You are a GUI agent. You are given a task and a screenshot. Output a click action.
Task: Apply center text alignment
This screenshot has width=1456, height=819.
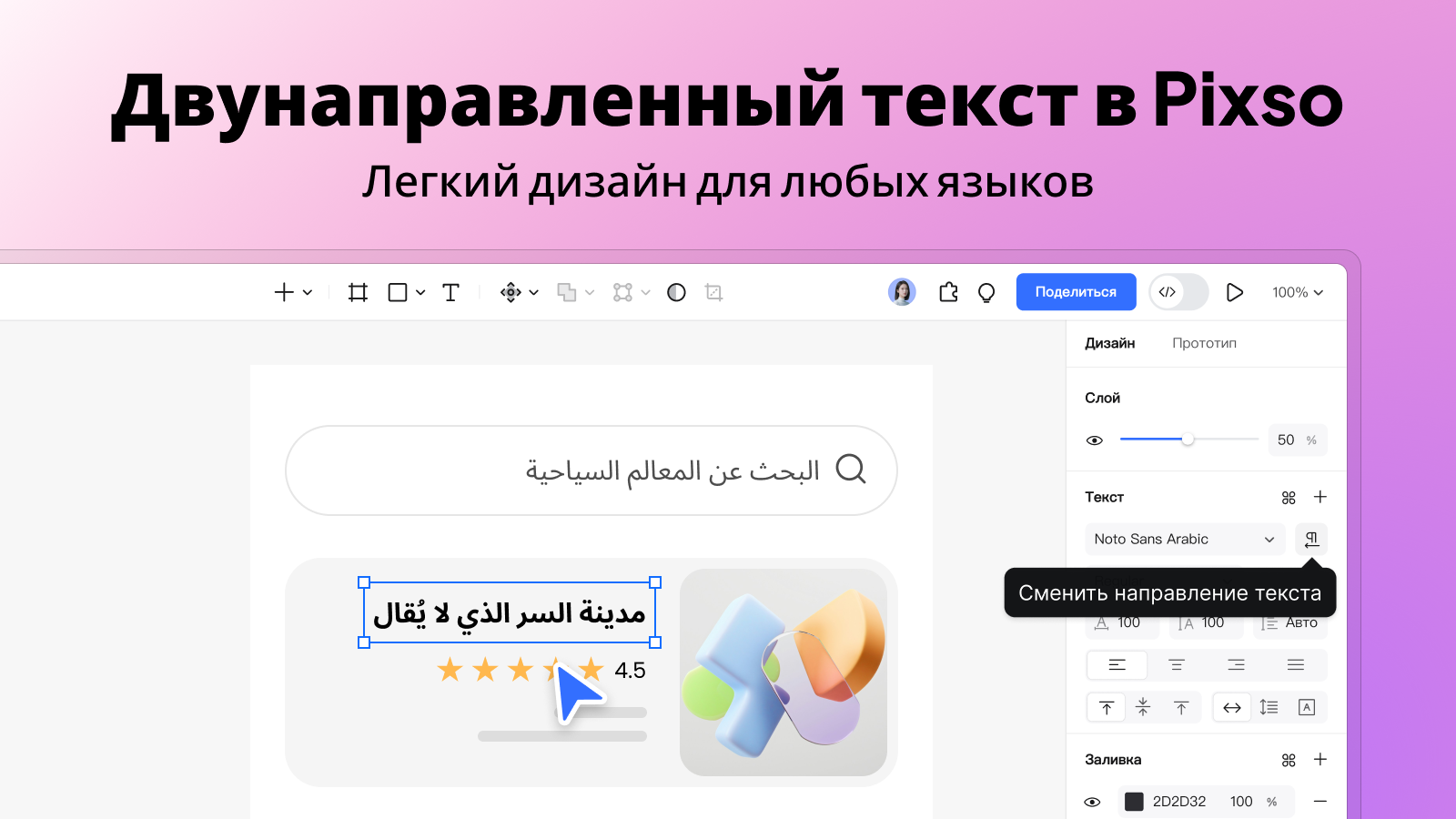pos(1176,665)
